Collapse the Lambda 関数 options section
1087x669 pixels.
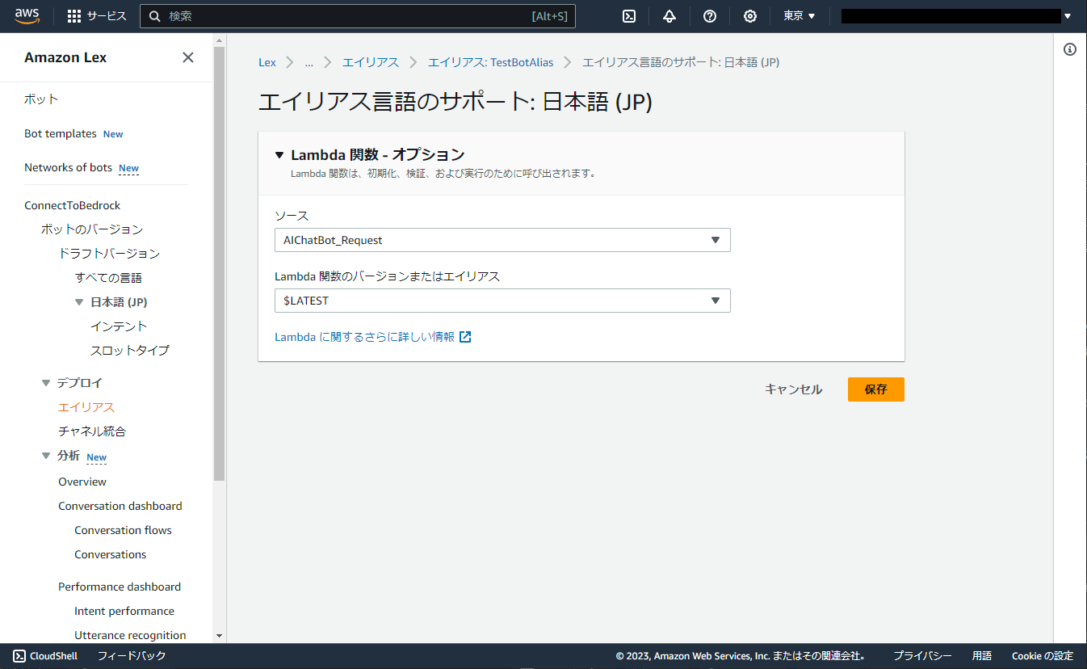point(280,154)
